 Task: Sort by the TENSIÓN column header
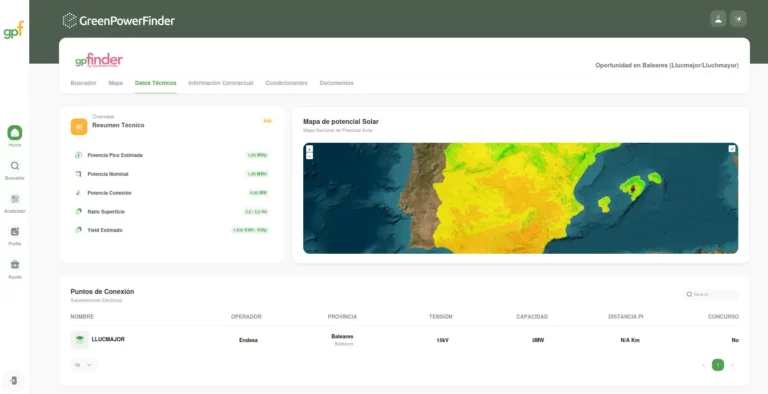click(x=441, y=317)
